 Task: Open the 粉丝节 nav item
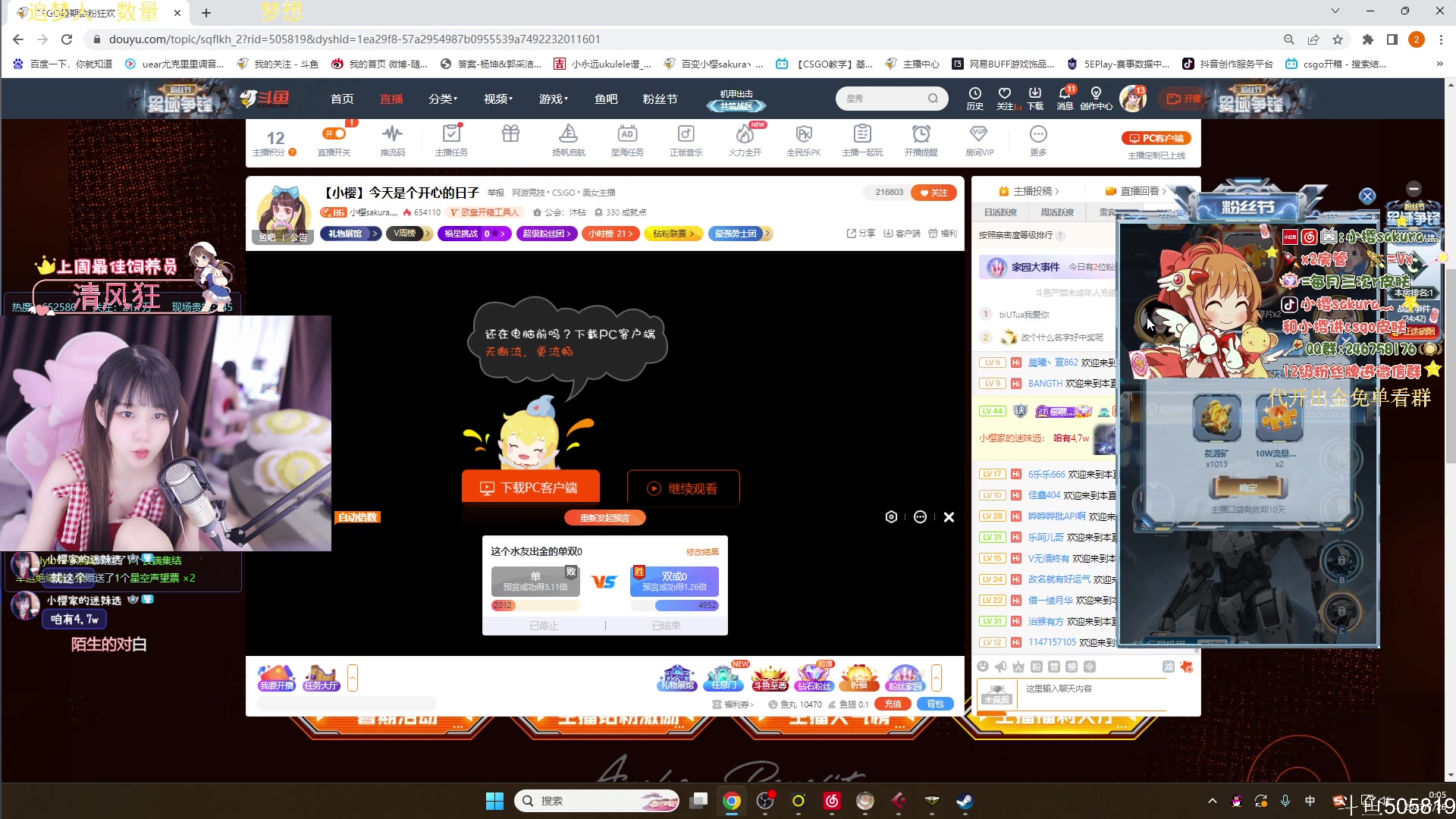pos(660,99)
